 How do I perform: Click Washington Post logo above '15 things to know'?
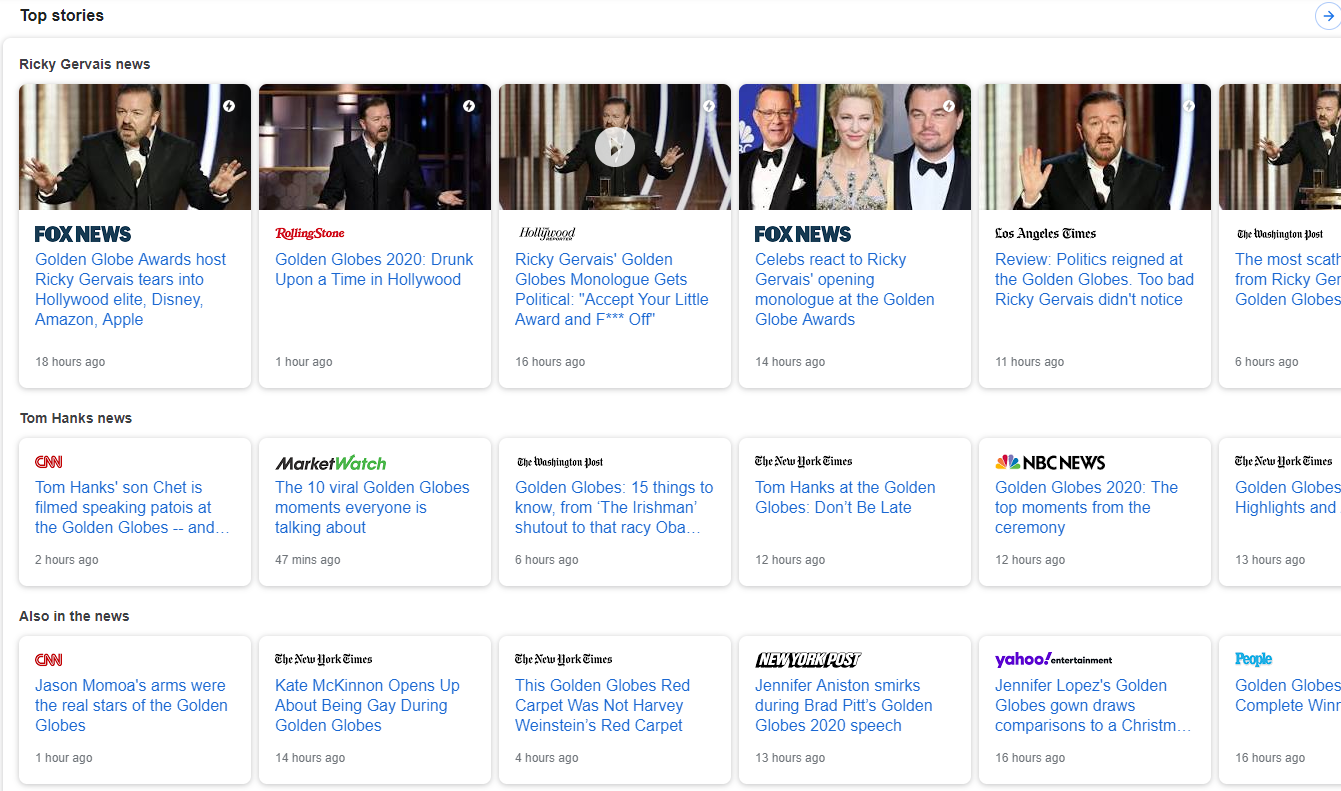(x=560, y=462)
